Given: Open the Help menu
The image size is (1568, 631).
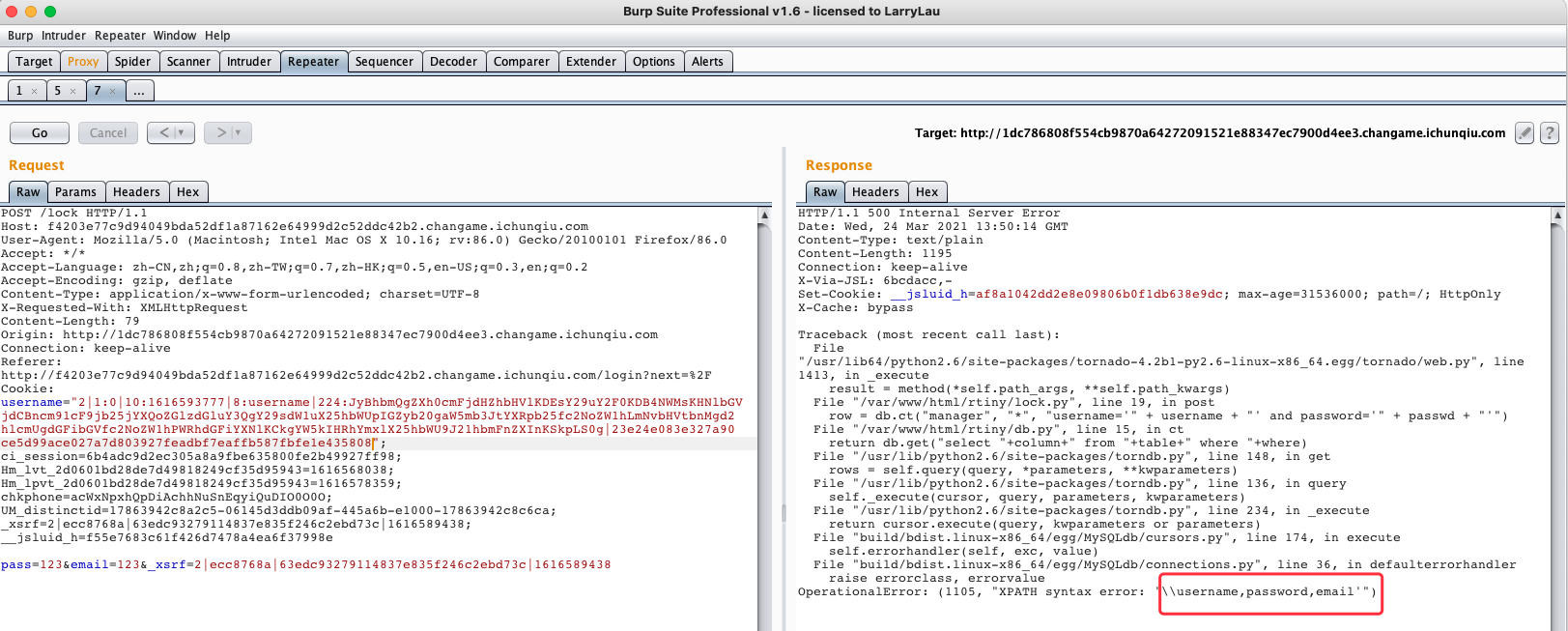Looking at the screenshot, I should pyautogui.click(x=217, y=35).
